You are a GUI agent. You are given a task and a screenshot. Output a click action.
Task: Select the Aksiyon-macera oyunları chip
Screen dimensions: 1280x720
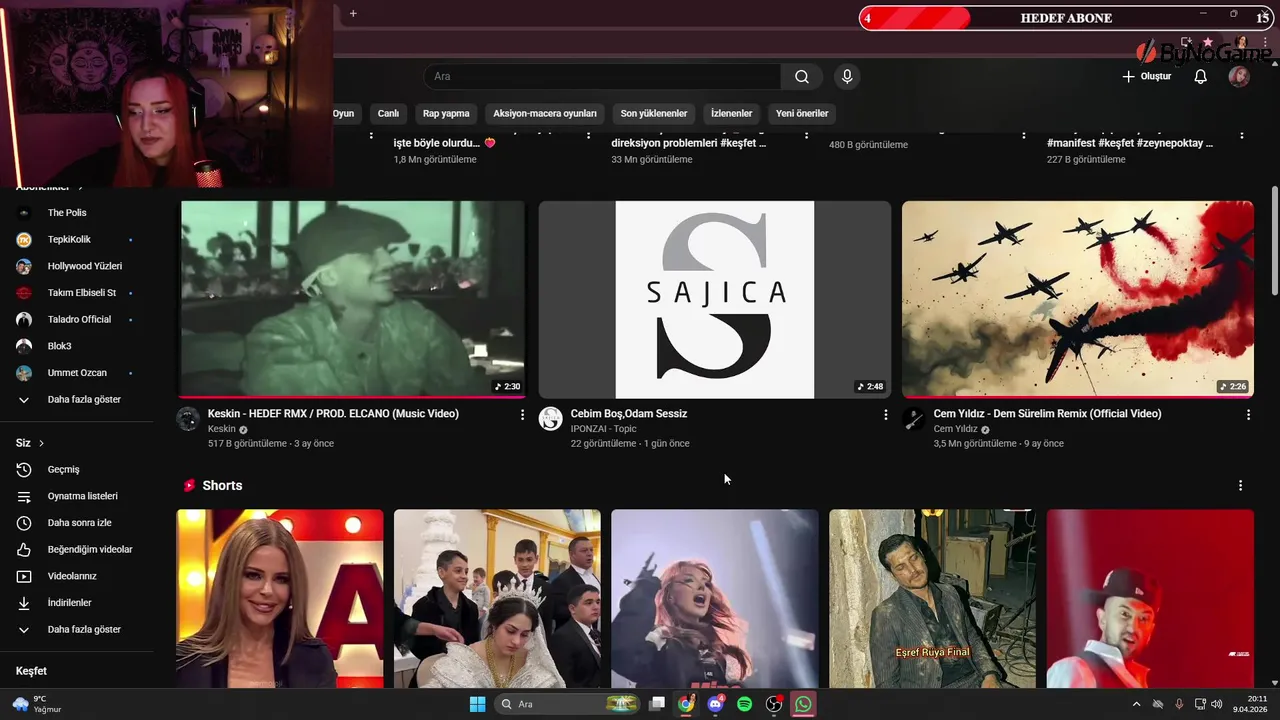point(545,114)
